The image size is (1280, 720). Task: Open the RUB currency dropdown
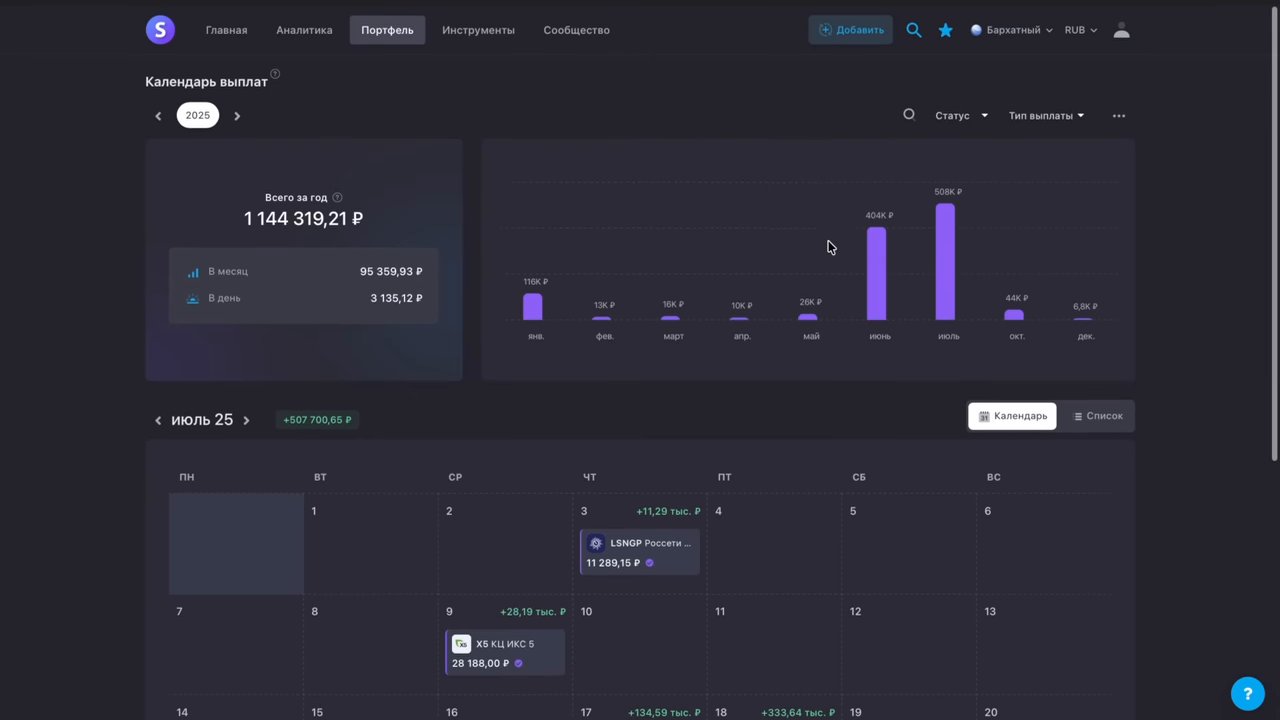1081,30
